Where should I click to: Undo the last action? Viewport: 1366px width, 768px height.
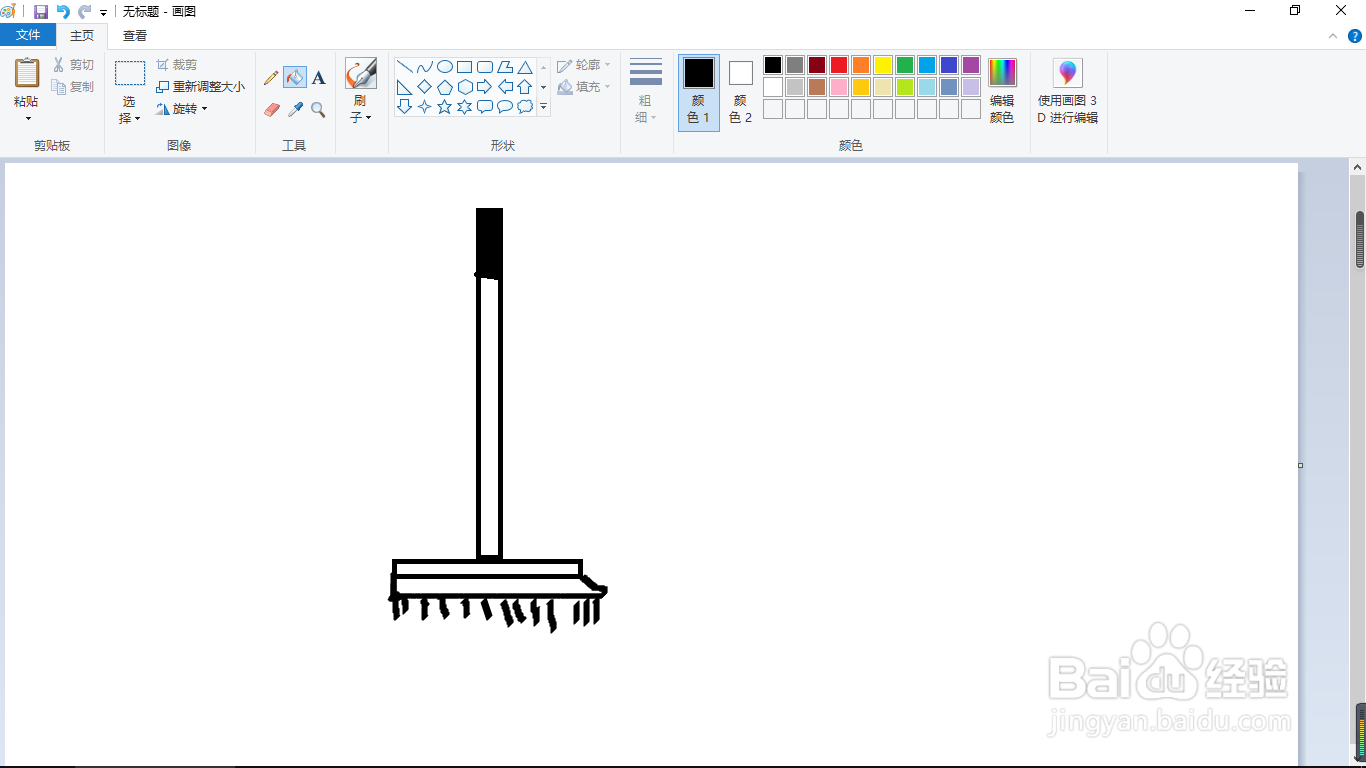coord(63,11)
